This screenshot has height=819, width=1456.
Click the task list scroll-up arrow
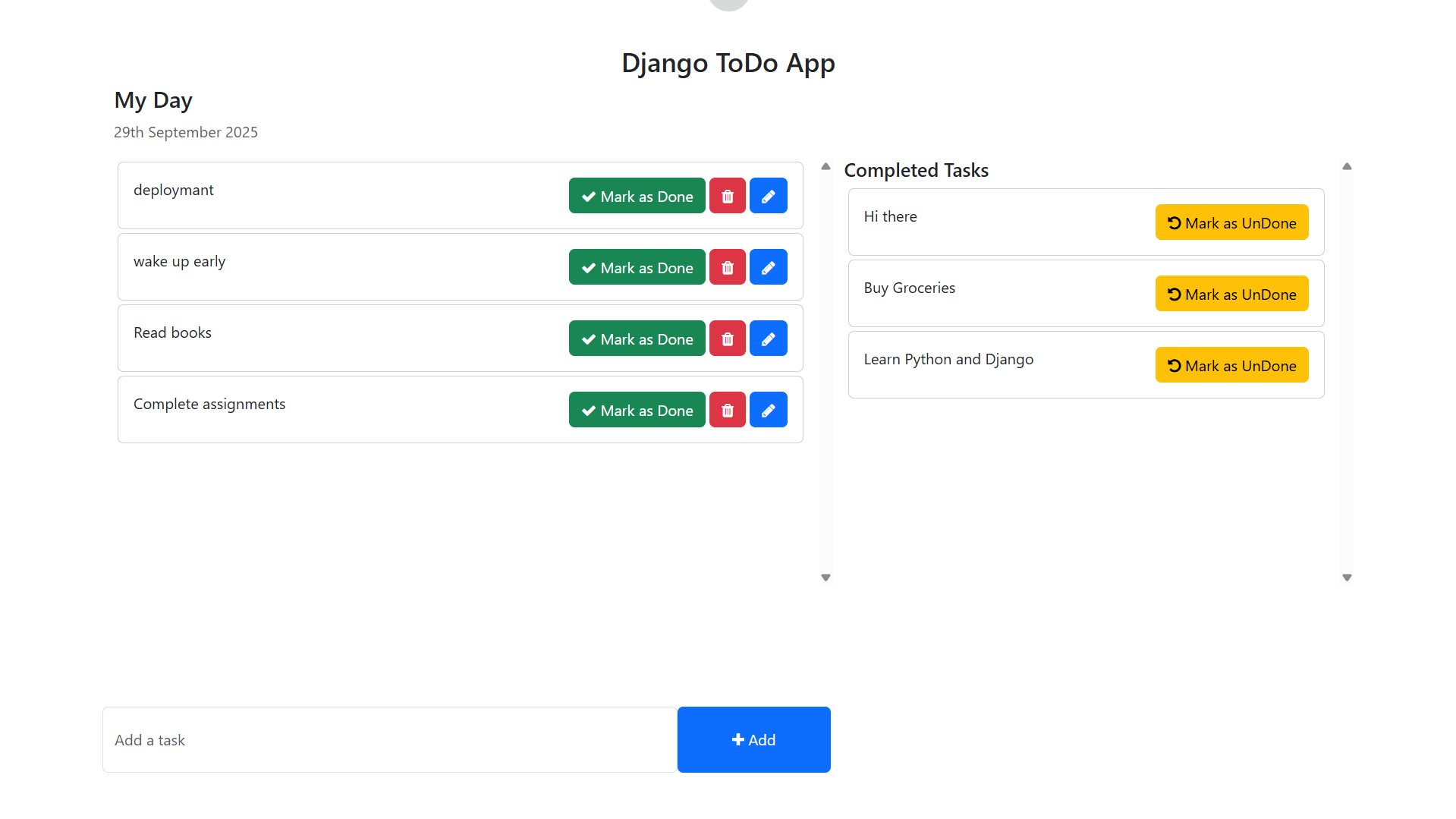(825, 166)
